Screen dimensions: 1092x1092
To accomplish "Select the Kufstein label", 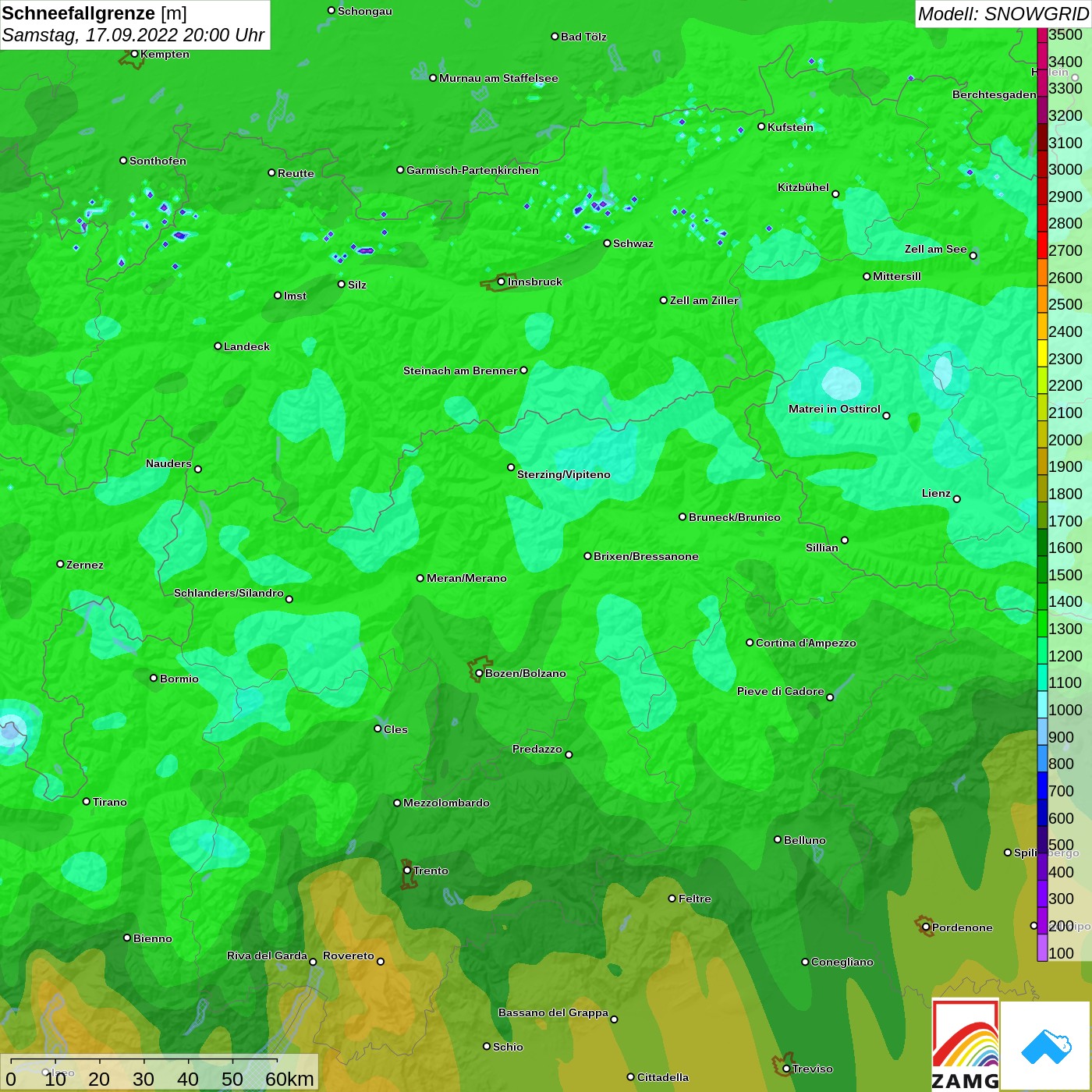I will [x=790, y=127].
